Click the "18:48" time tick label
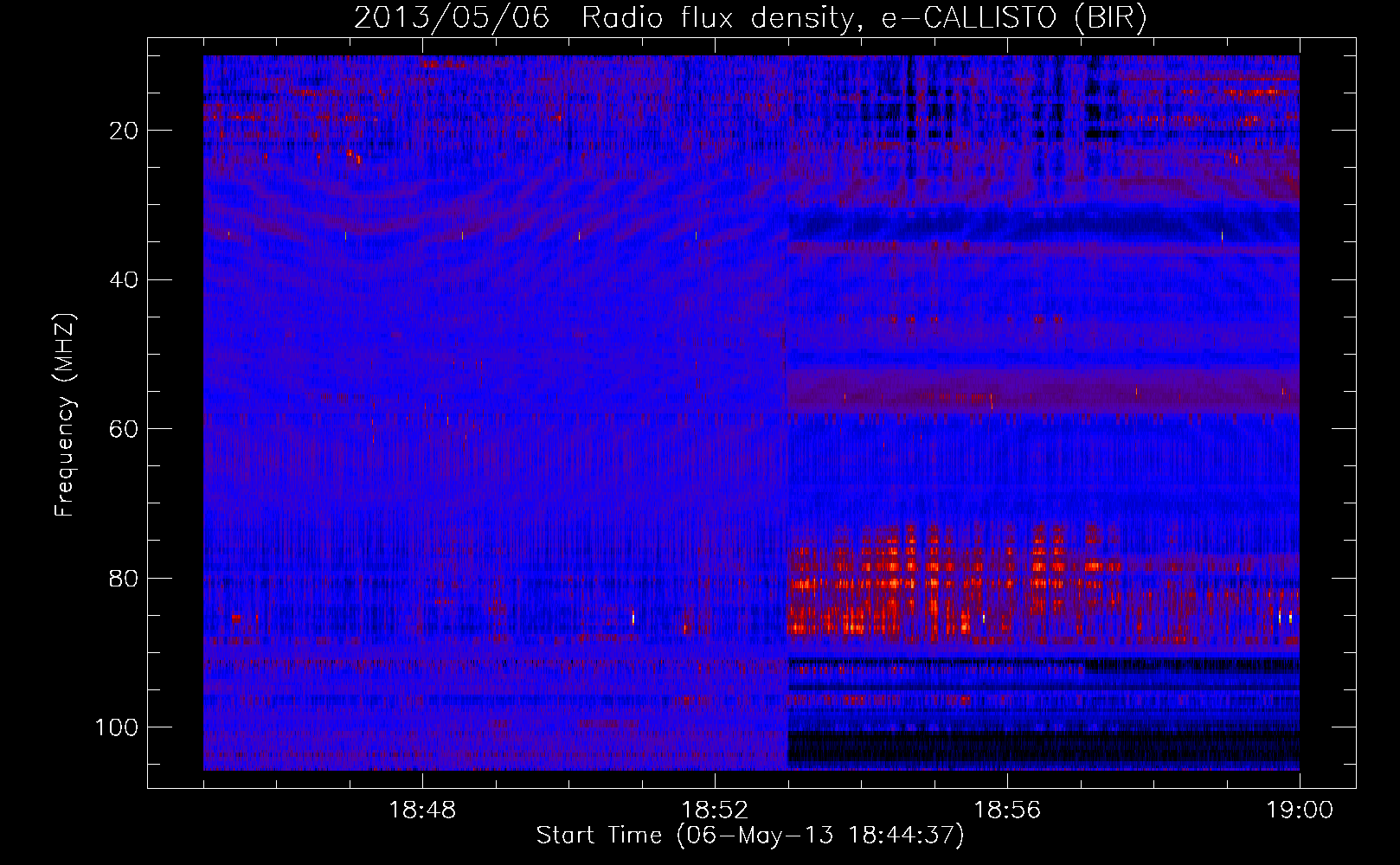The height and width of the screenshot is (865, 1400). pos(422,811)
